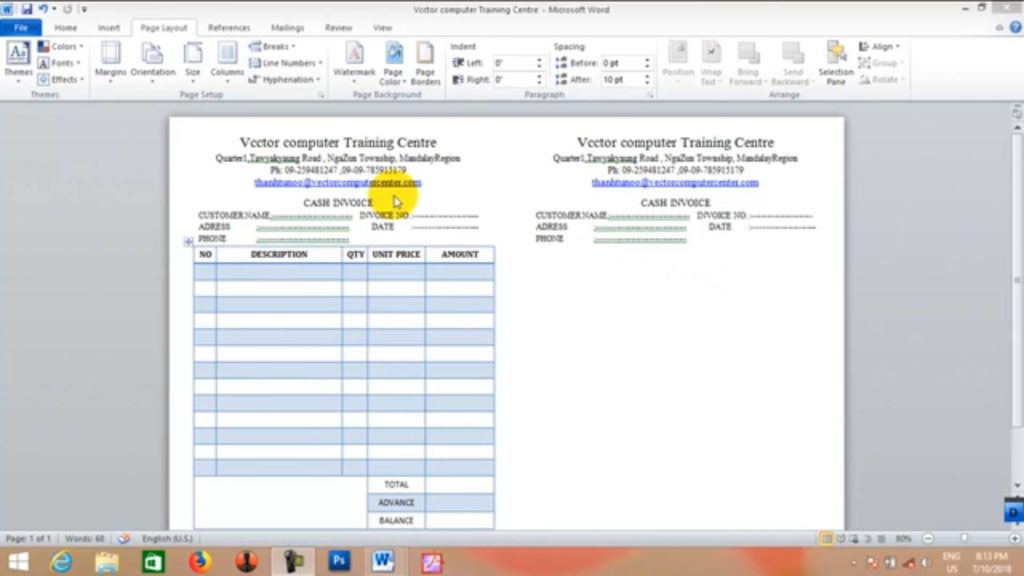Open word count from Words: 68
Image resolution: width=1024 pixels, height=576 pixels.
click(84, 539)
